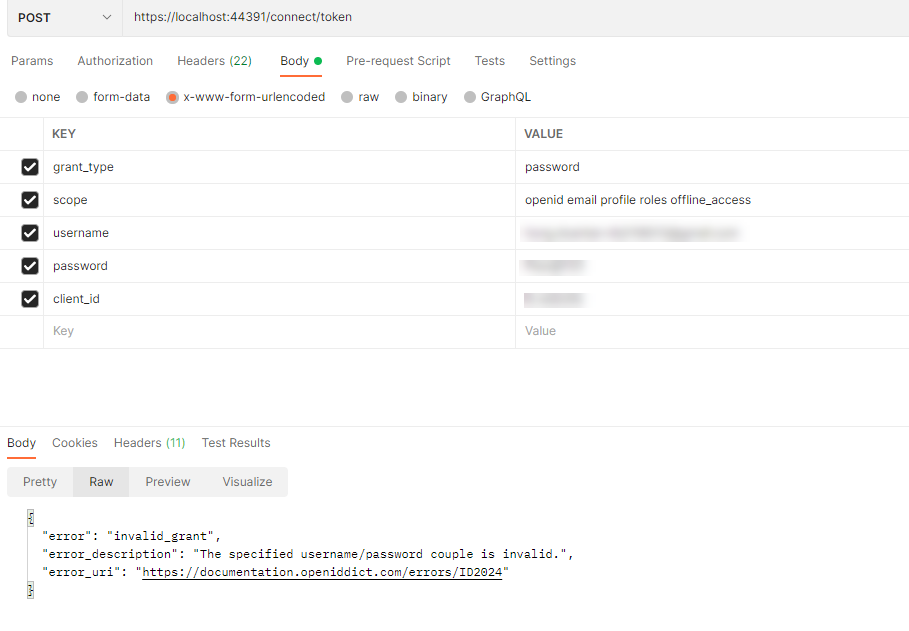This screenshot has height=631, width=909.
Task: Open the Pre-request Script tab
Action: click(398, 61)
